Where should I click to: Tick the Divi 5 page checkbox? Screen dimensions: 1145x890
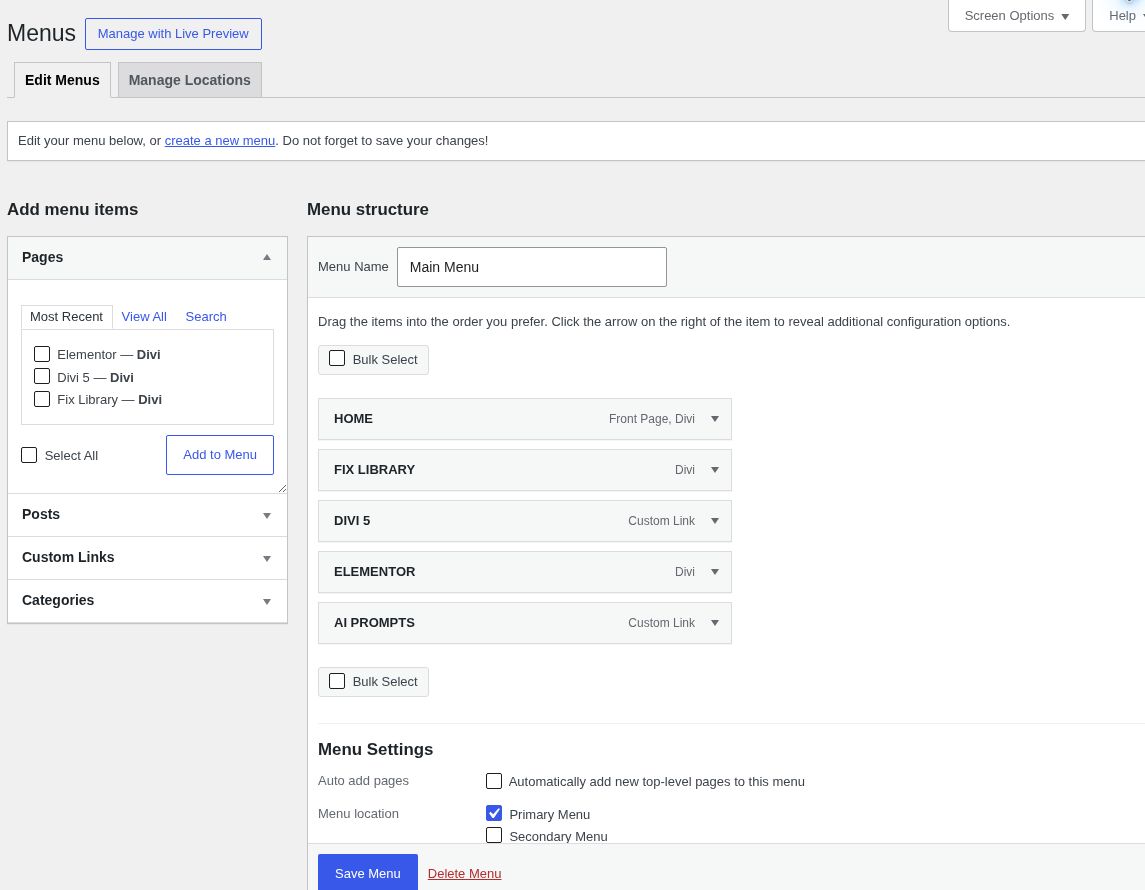42,377
